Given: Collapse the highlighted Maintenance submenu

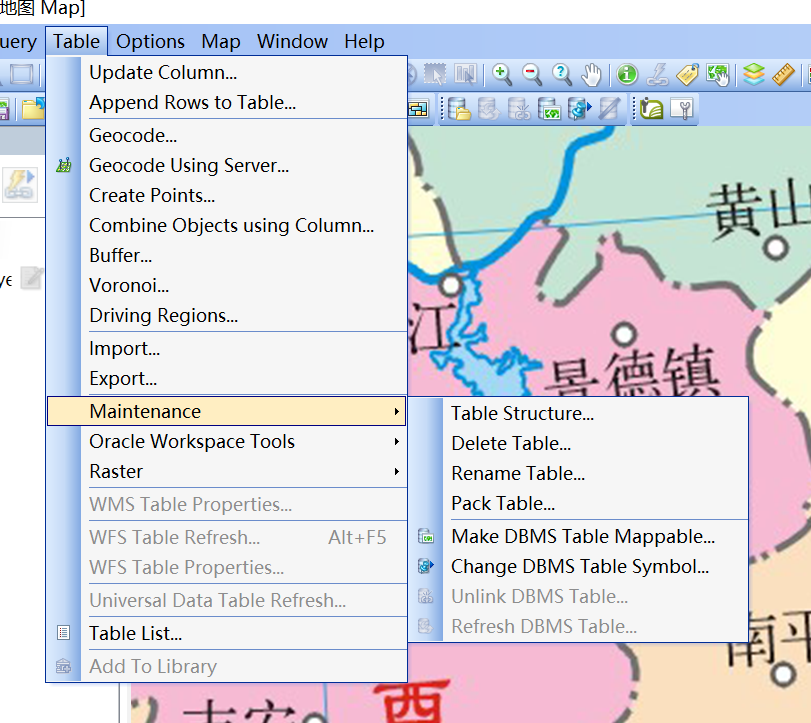Looking at the screenshot, I should 227,412.
